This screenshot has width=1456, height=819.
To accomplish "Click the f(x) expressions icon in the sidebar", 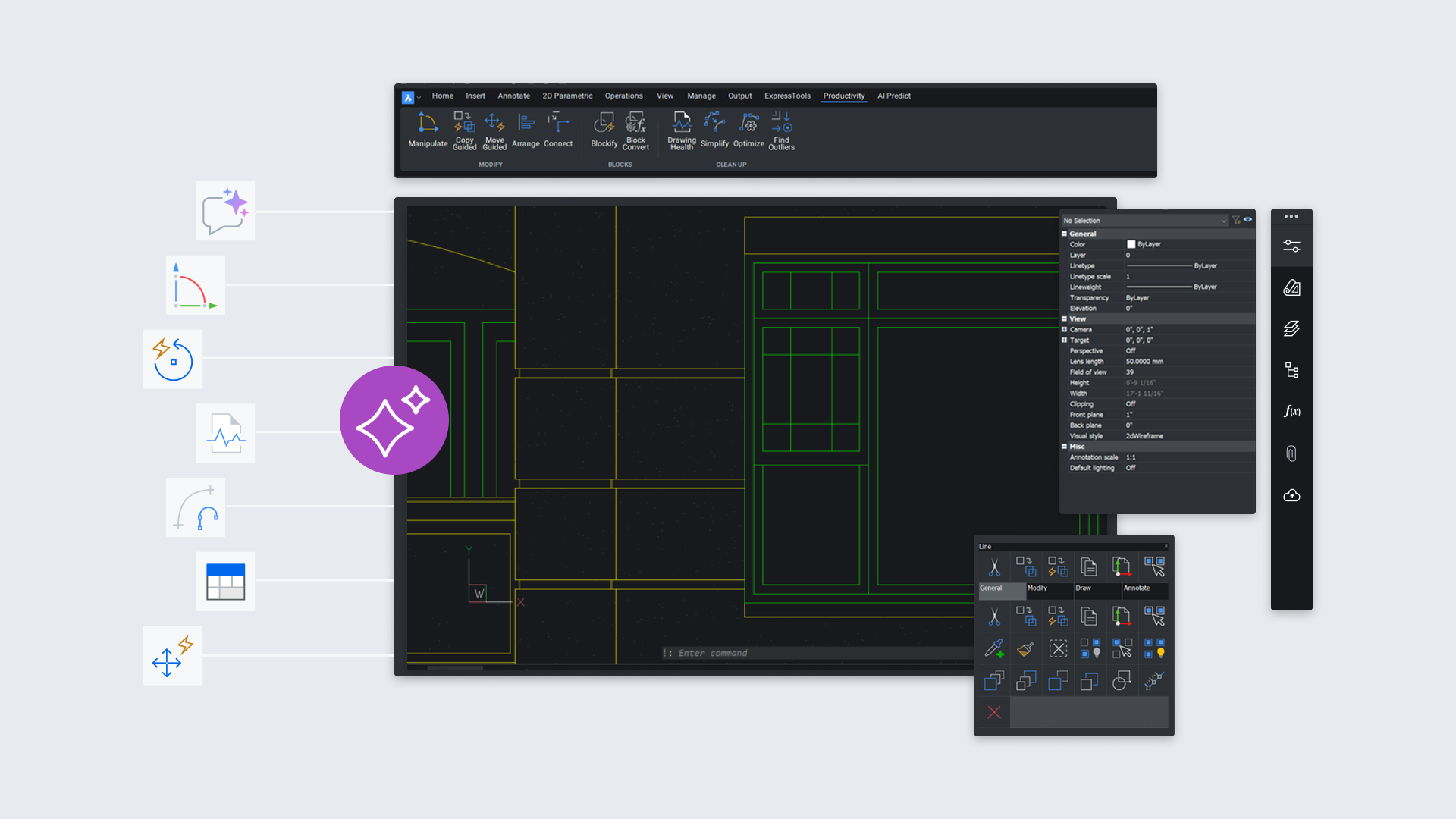I will (1292, 411).
